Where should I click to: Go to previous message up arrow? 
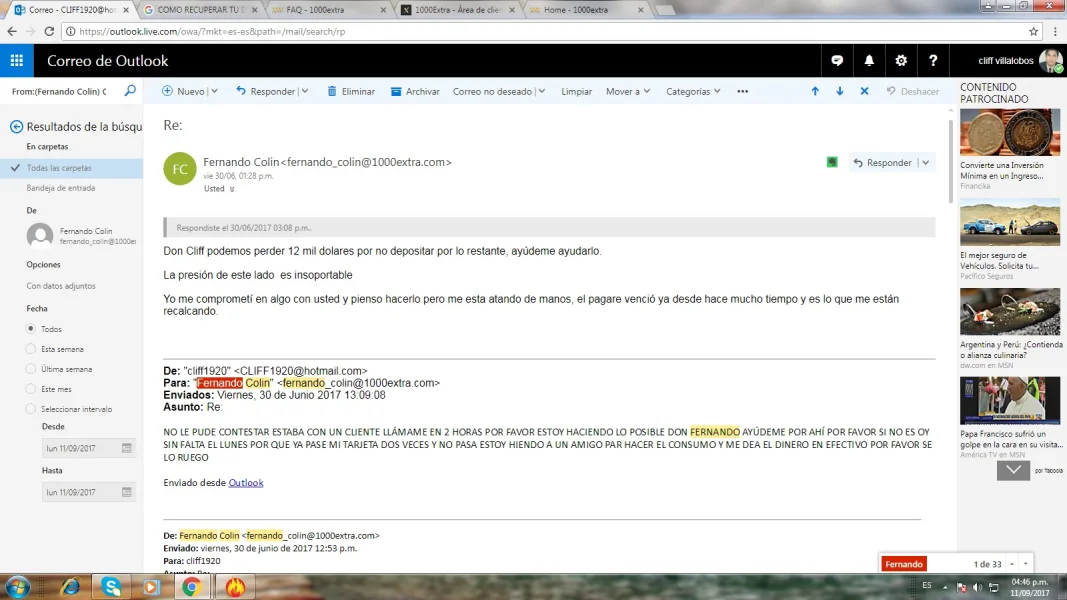[x=815, y=91]
